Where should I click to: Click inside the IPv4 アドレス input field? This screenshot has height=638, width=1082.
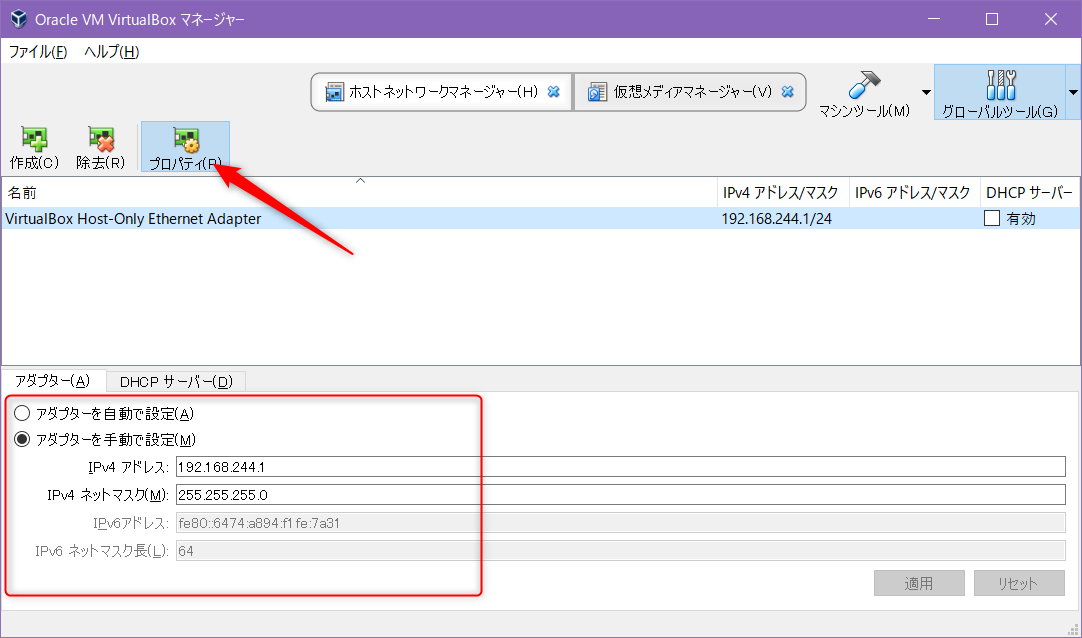[400, 466]
